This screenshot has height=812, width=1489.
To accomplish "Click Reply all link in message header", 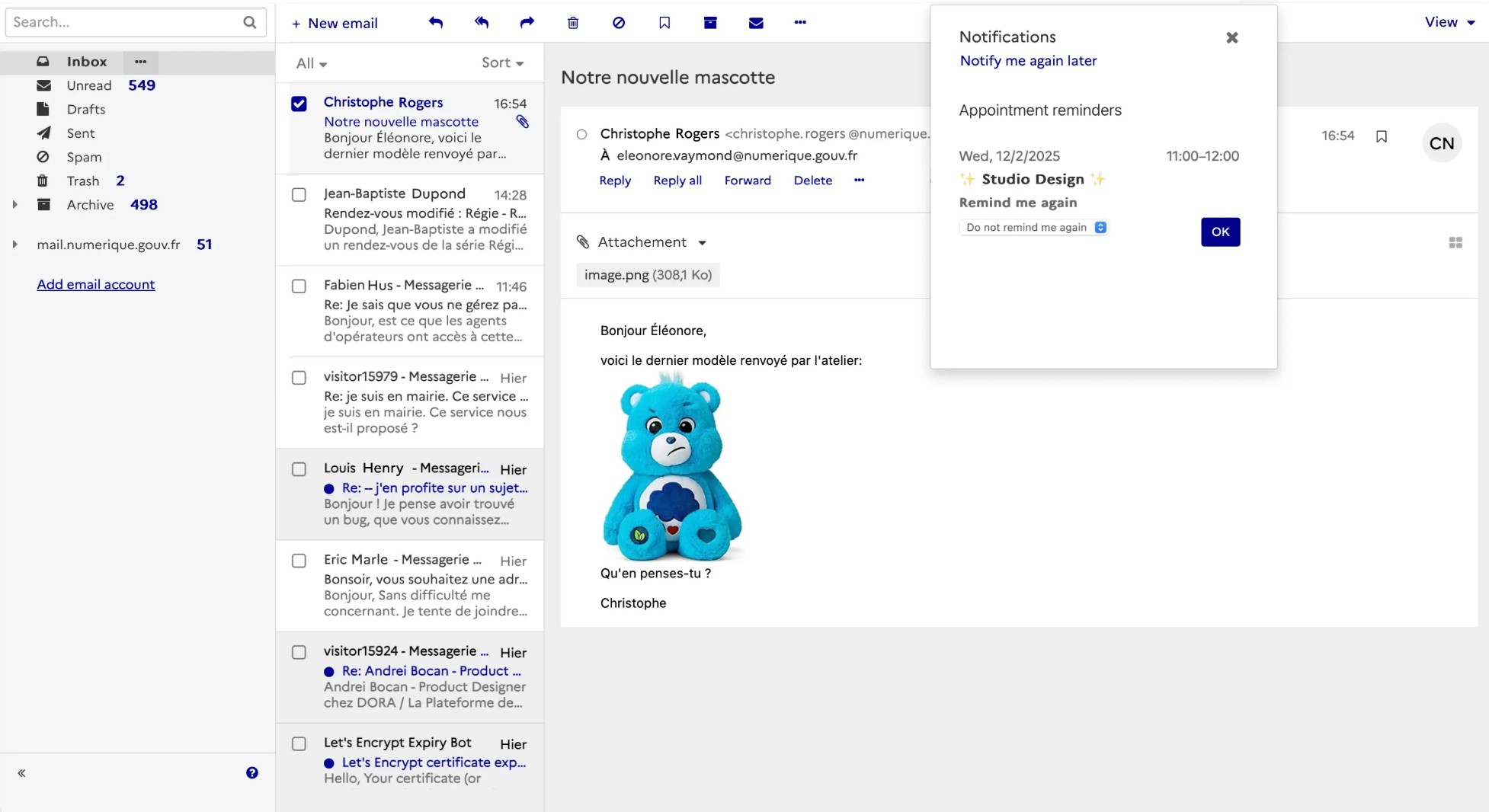I will (x=677, y=181).
